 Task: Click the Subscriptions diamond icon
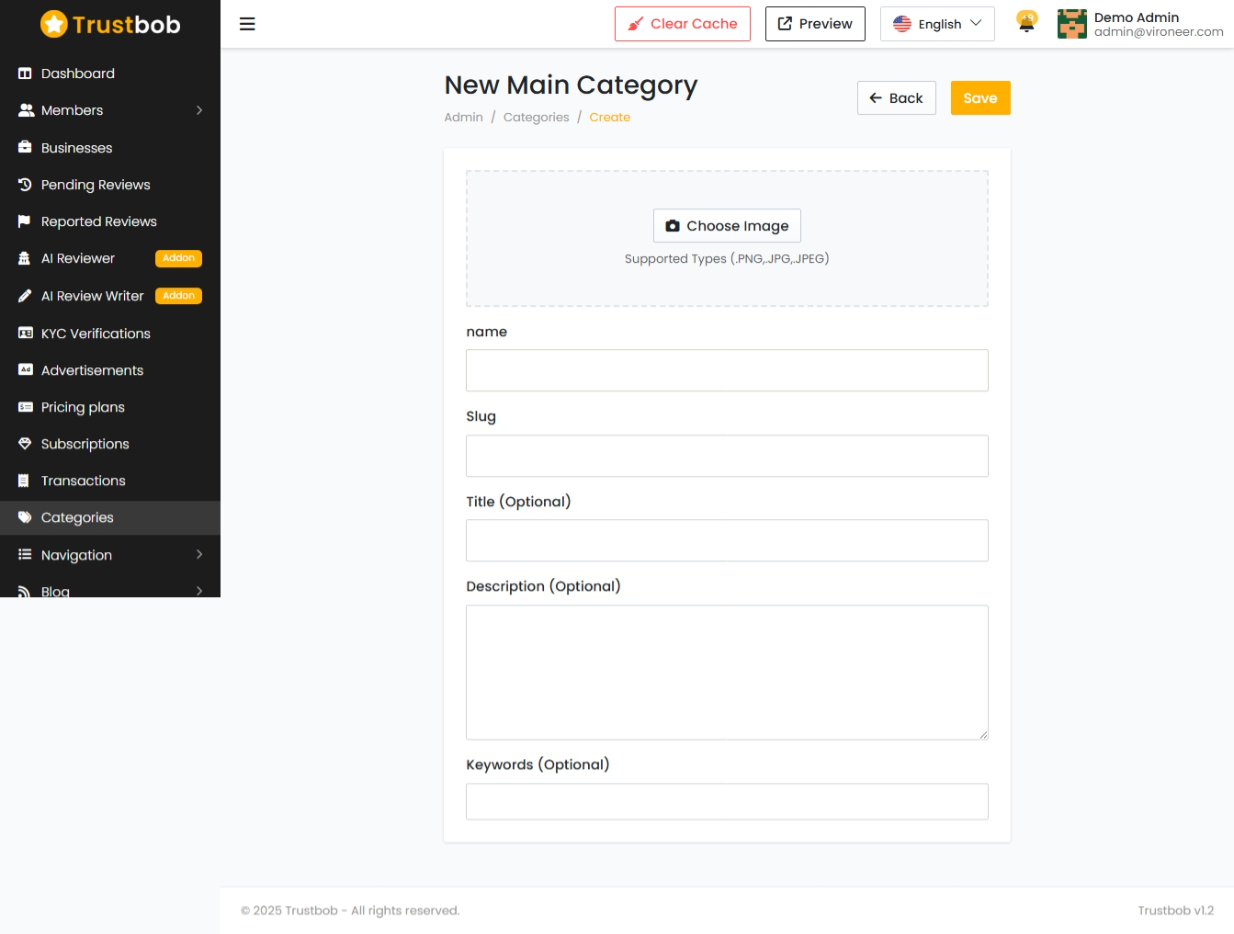point(25,444)
